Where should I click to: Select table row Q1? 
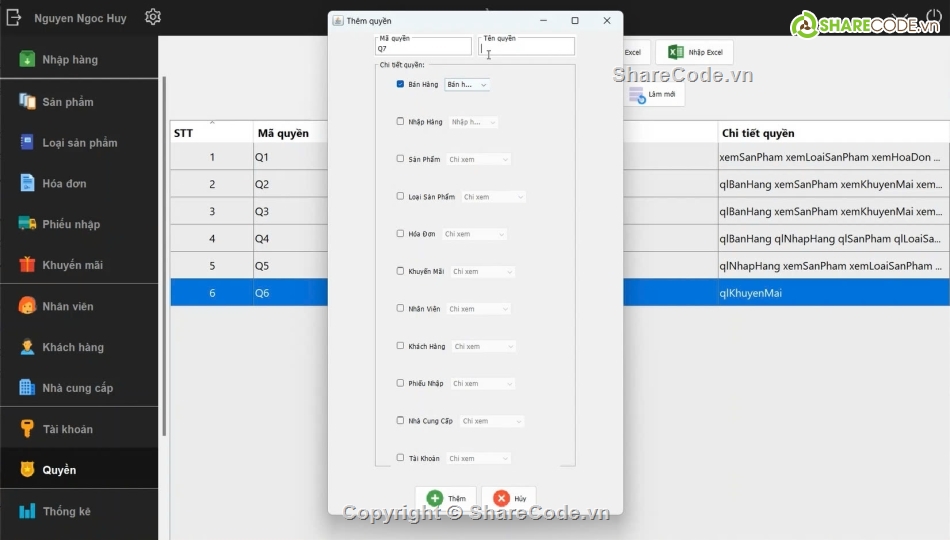point(560,157)
